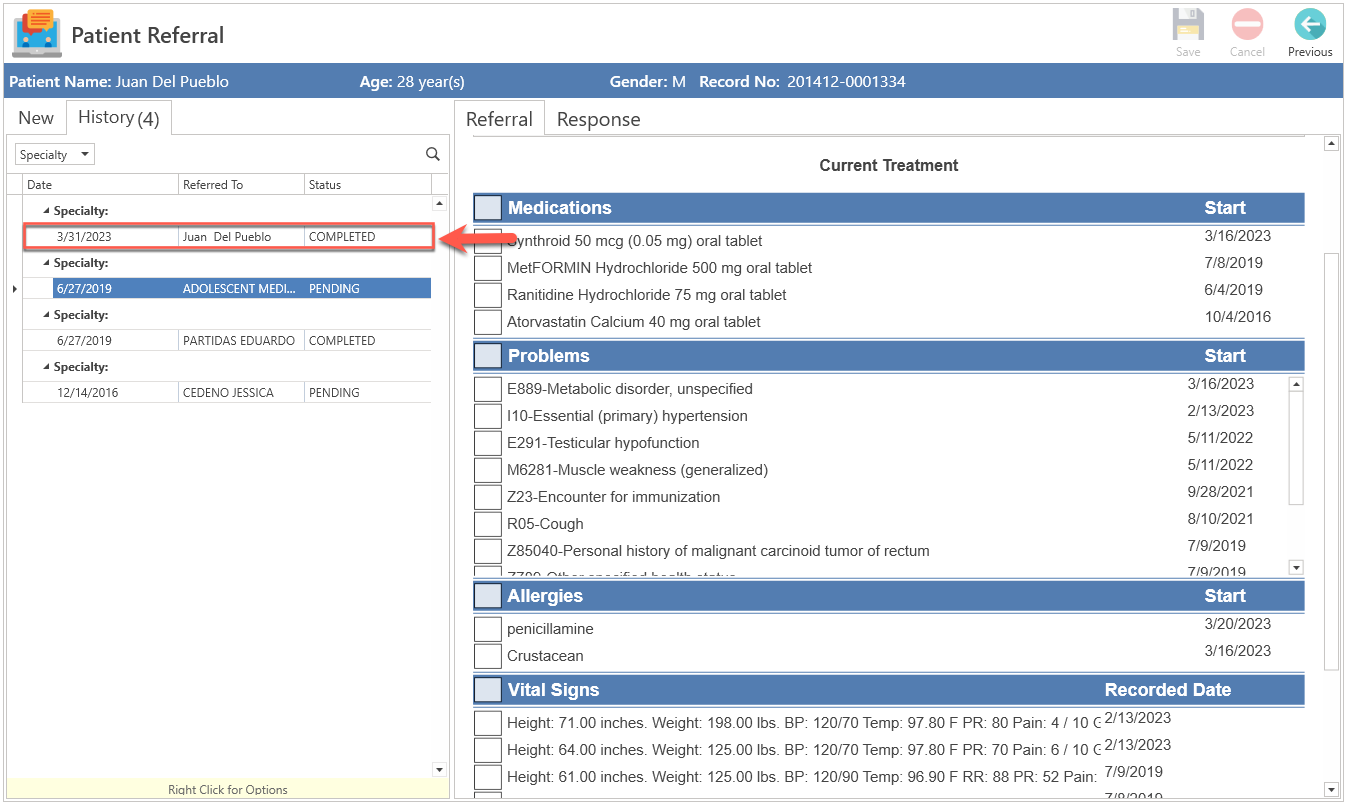Sort by the Date column header
Viewport: 1349px width, 807px height.
click(100, 185)
